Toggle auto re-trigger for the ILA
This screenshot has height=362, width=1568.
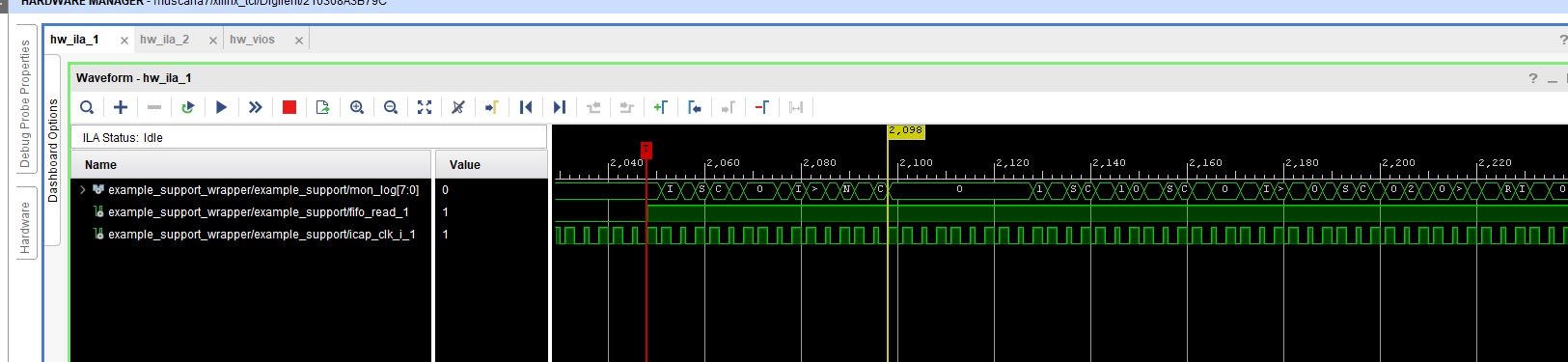[188, 107]
